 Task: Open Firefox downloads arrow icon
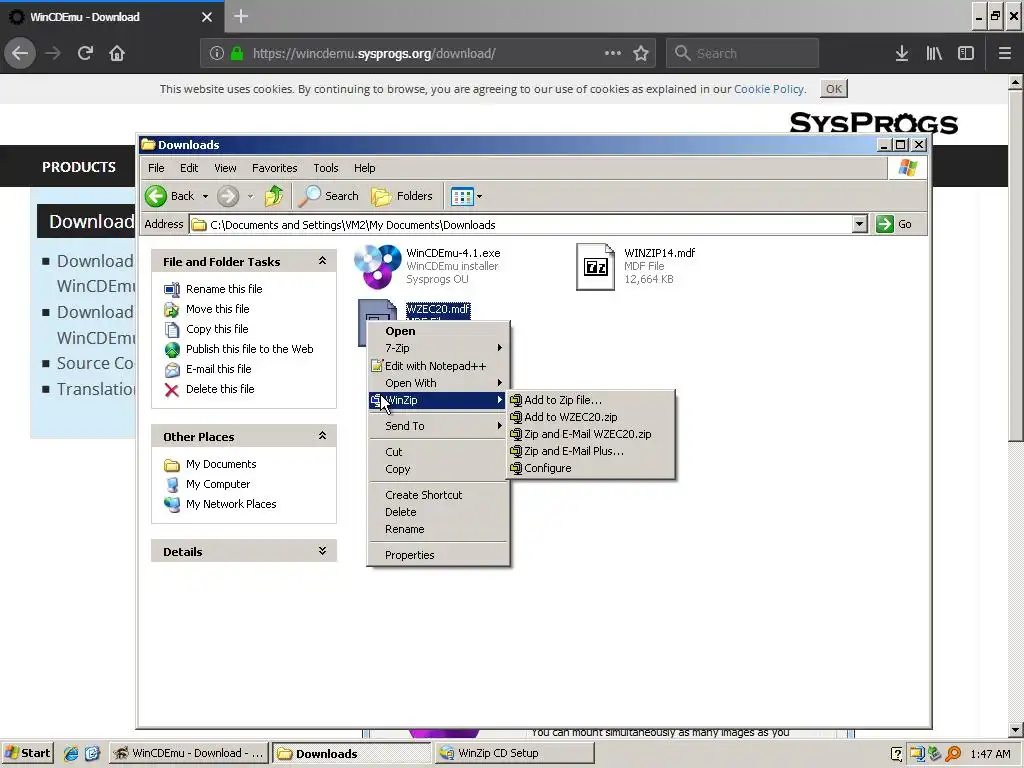coord(901,53)
